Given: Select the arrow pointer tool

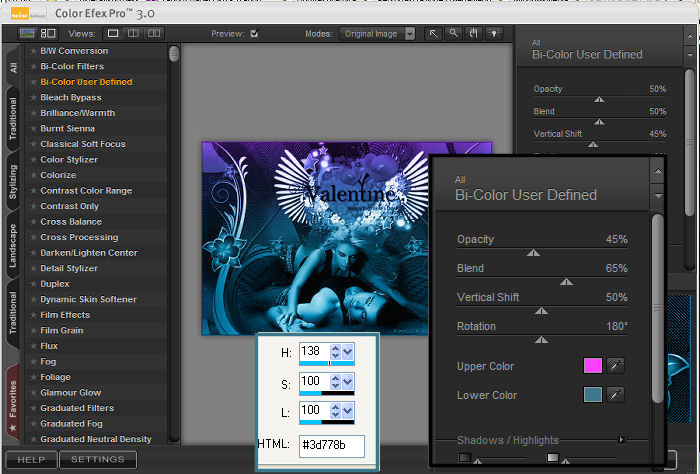Looking at the screenshot, I should point(434,33).
